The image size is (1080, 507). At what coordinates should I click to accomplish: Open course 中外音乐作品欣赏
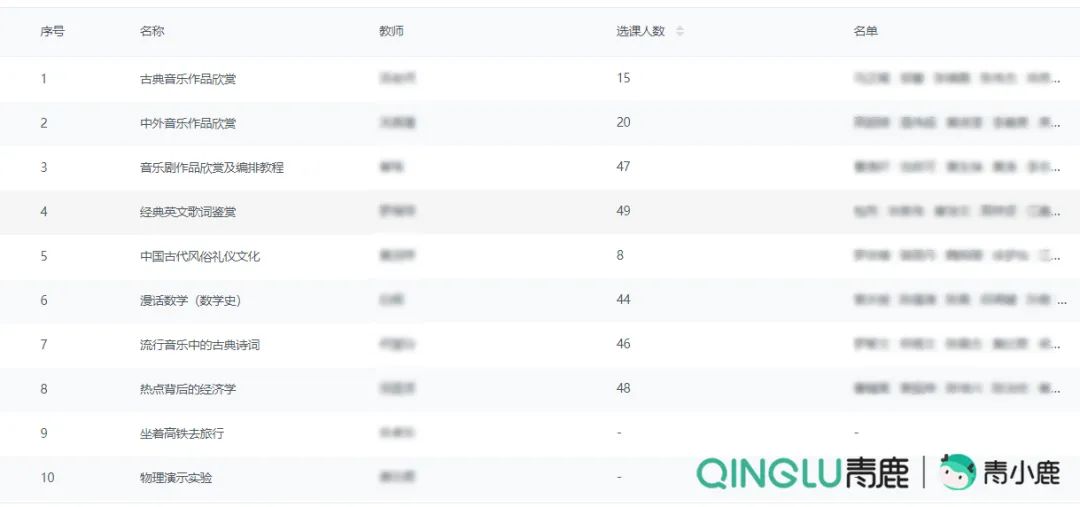[188, 123]
